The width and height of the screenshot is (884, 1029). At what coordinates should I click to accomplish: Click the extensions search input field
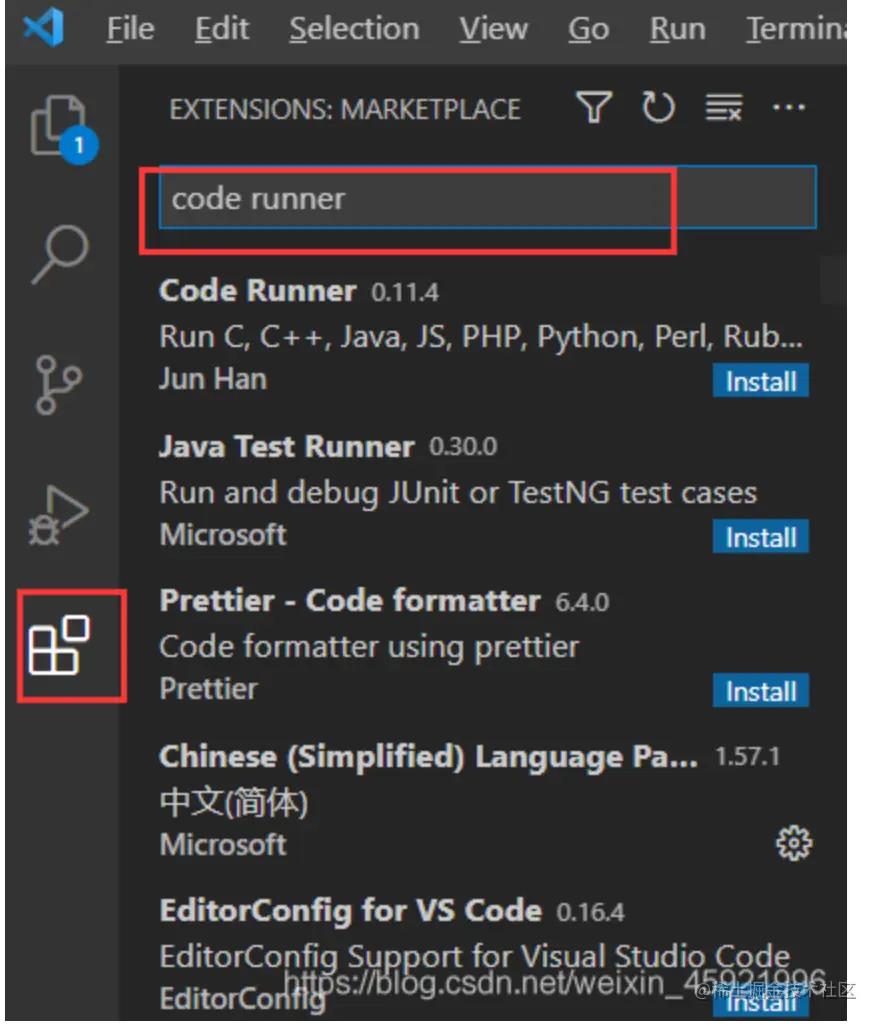pos(480,198)
